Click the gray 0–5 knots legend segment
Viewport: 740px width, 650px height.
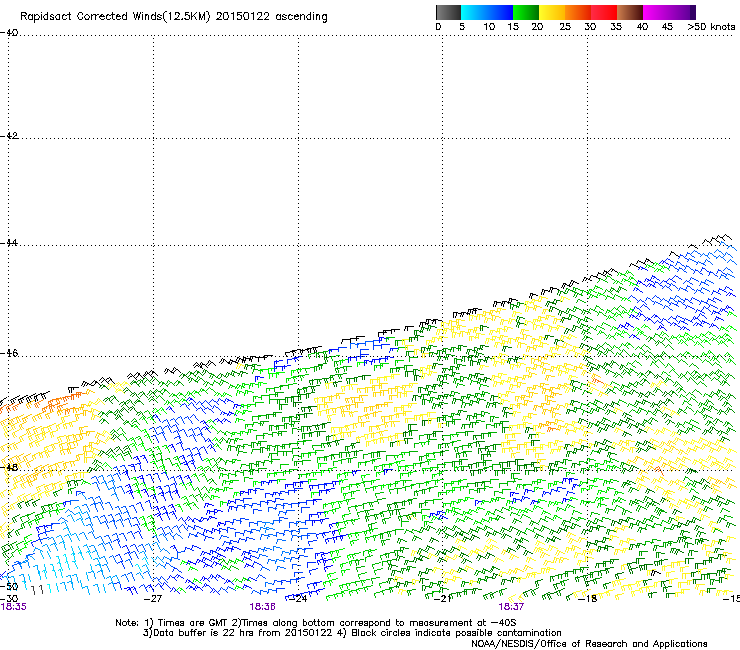coord(448,12)
